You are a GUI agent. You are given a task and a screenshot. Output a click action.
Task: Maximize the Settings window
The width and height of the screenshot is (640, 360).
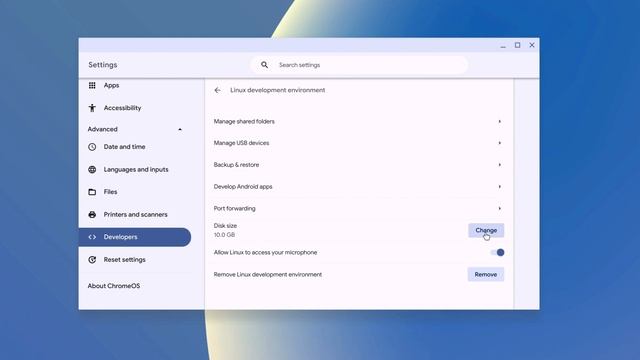tap(518, 45)
